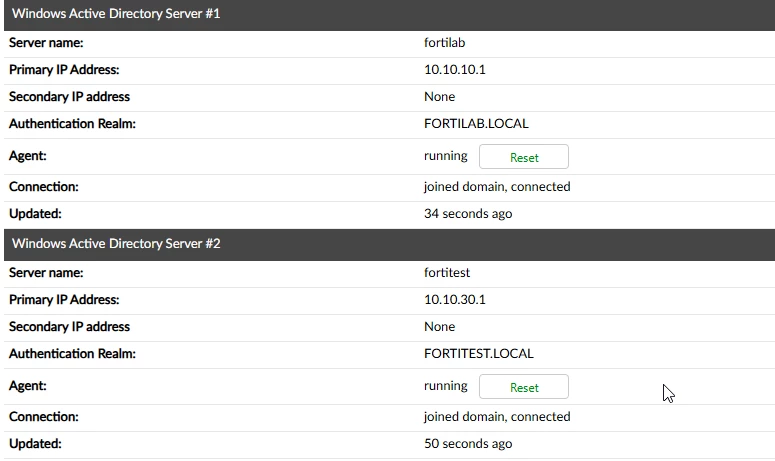
Task: Click the Updated label under Server #2
Action: [35, 443]
